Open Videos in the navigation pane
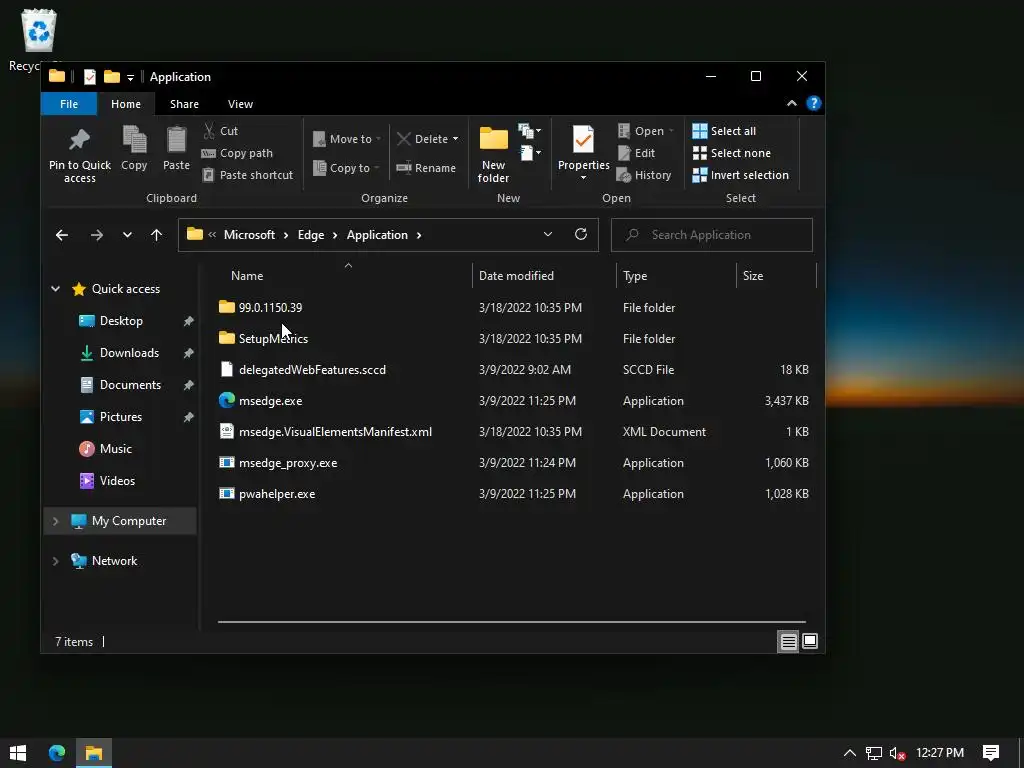This screenshot has width=1024, height=768. point(118,481)
